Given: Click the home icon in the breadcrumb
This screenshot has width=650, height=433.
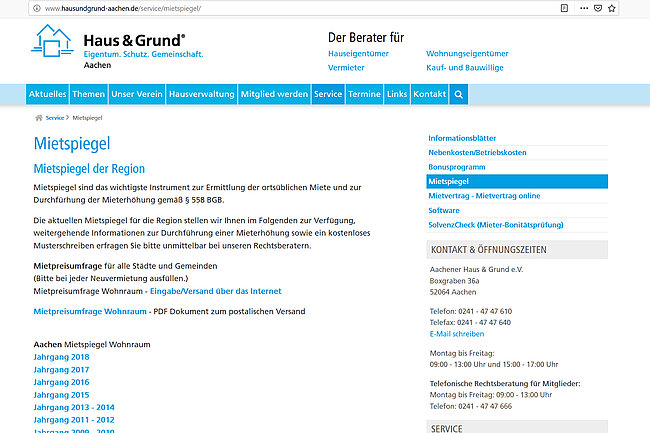Looking at the screenshot, I should click(38, 118).
